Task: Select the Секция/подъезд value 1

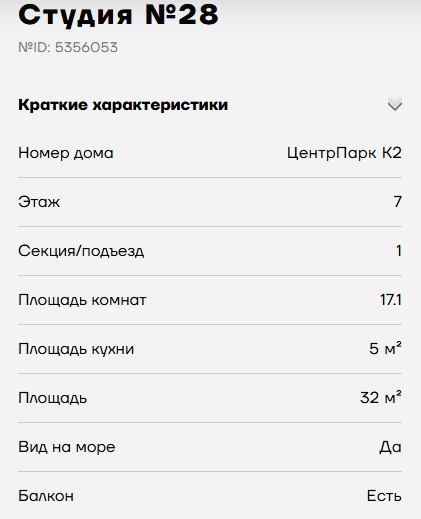Action: pyautogui.click(x=399, y=251)
